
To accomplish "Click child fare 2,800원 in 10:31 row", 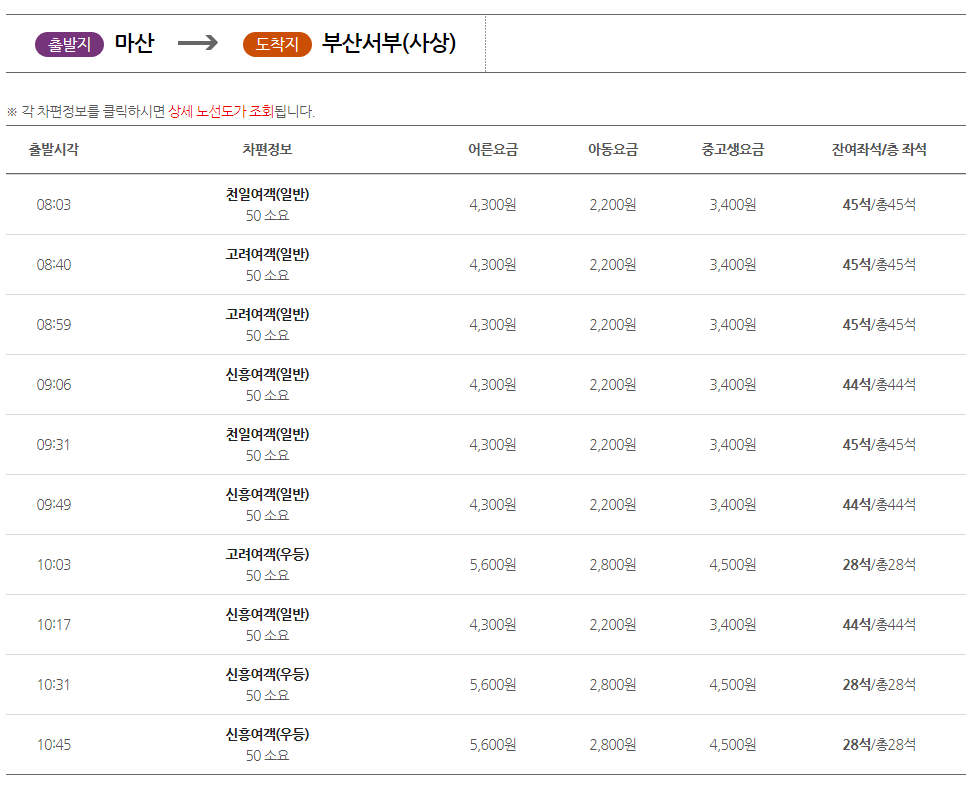I will click(x=613, y=684).
